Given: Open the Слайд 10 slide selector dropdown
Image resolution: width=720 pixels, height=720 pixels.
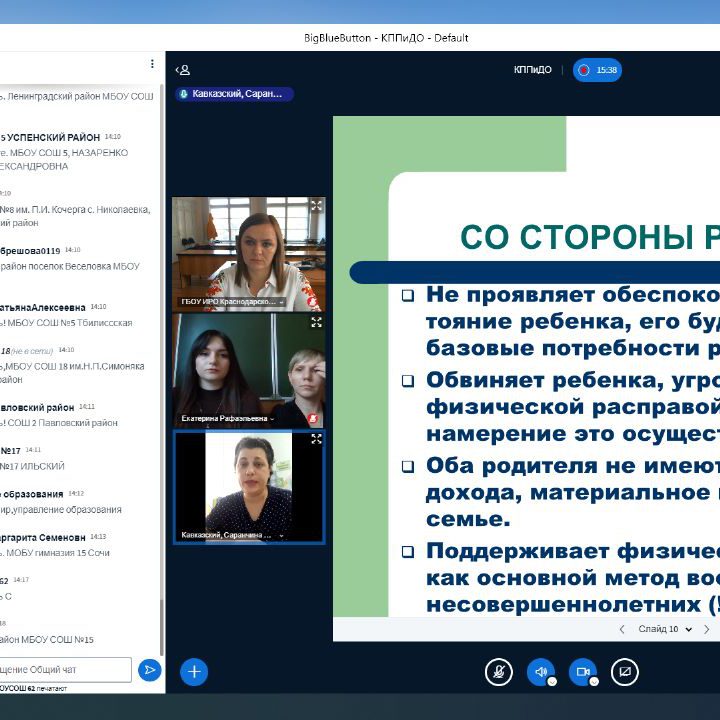Looking at the screenshot, I should [663, 629].
